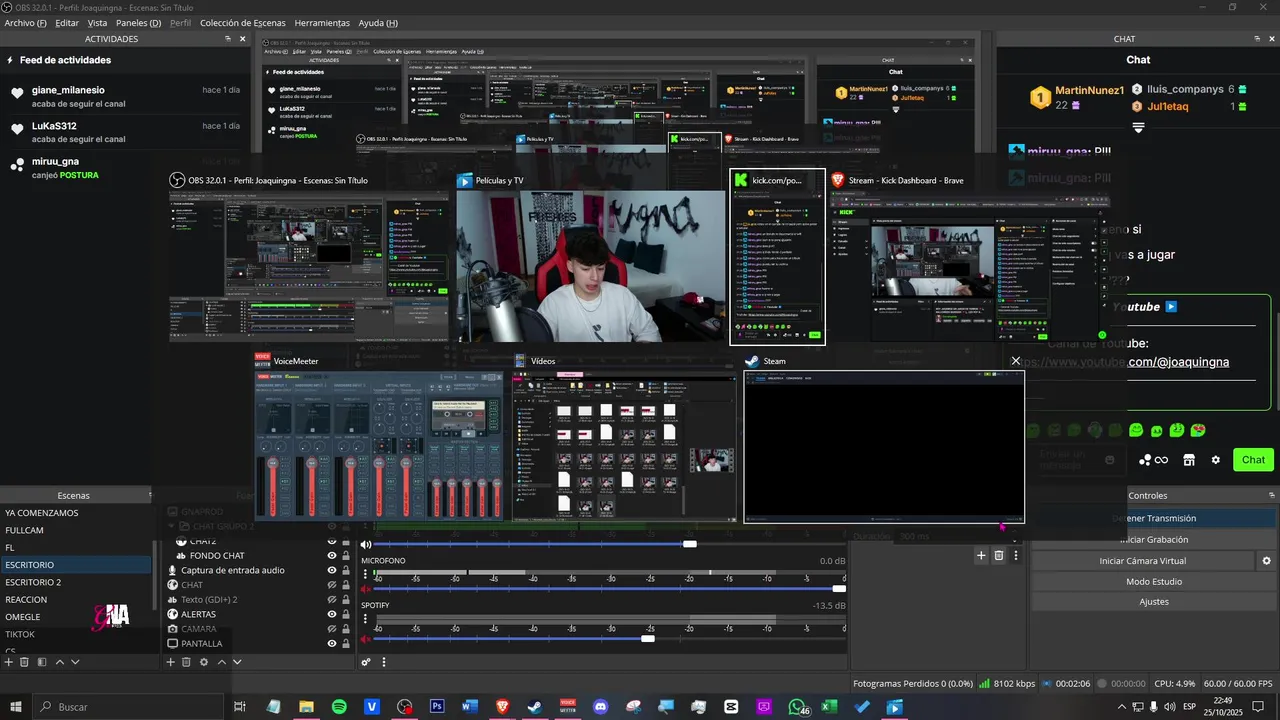Open Photoshop from the taskbar

point(437,707)
